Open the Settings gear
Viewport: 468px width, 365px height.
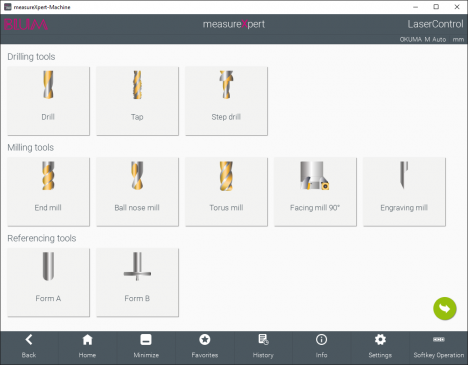click(380, 347)
